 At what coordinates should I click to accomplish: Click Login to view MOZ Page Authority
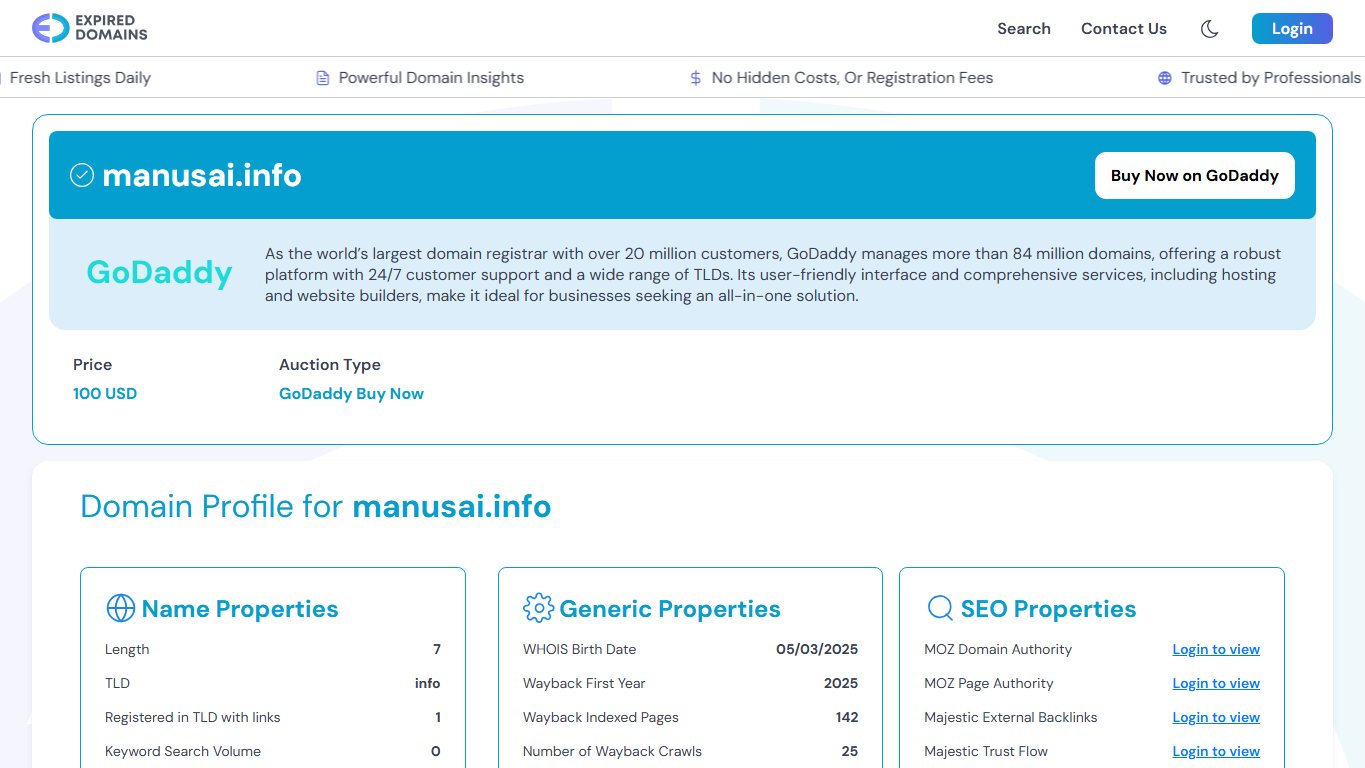1216,683
